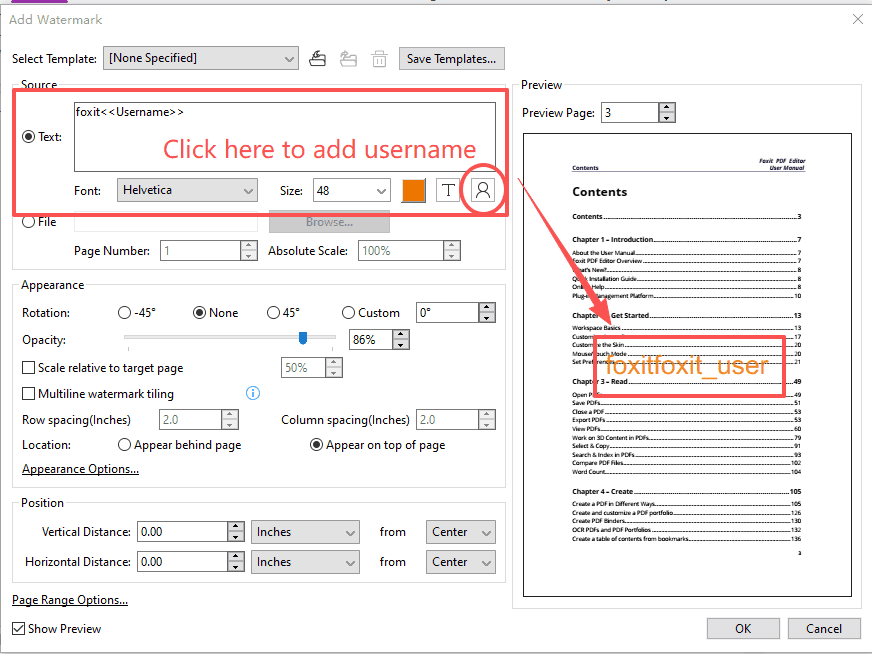This screenshot has width=872, height=654.
Task: Open the Helvetica font dropdown
Action: (187, 190)
